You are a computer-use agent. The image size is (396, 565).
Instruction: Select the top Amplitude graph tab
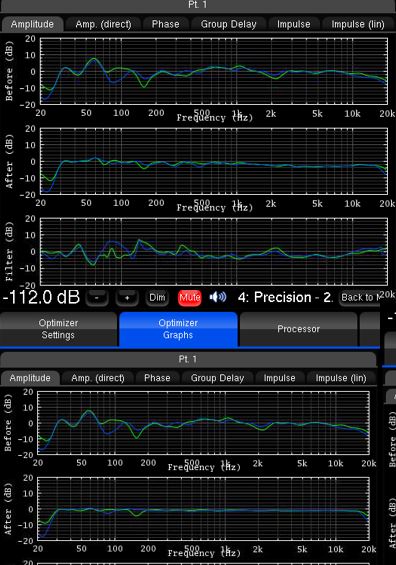(x=32, y=24)
